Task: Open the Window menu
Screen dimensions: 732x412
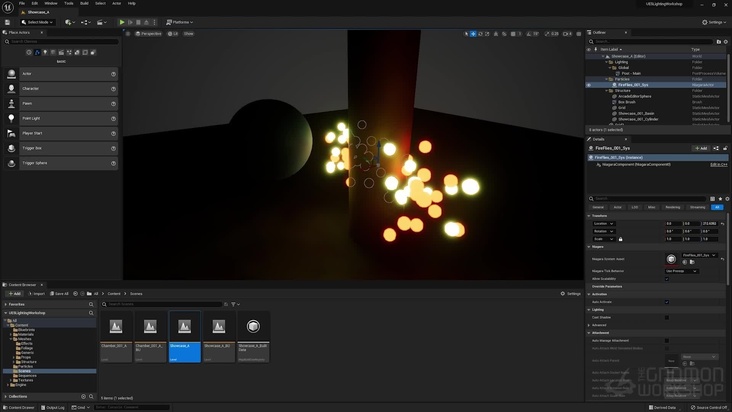Action: coord(50,3)
